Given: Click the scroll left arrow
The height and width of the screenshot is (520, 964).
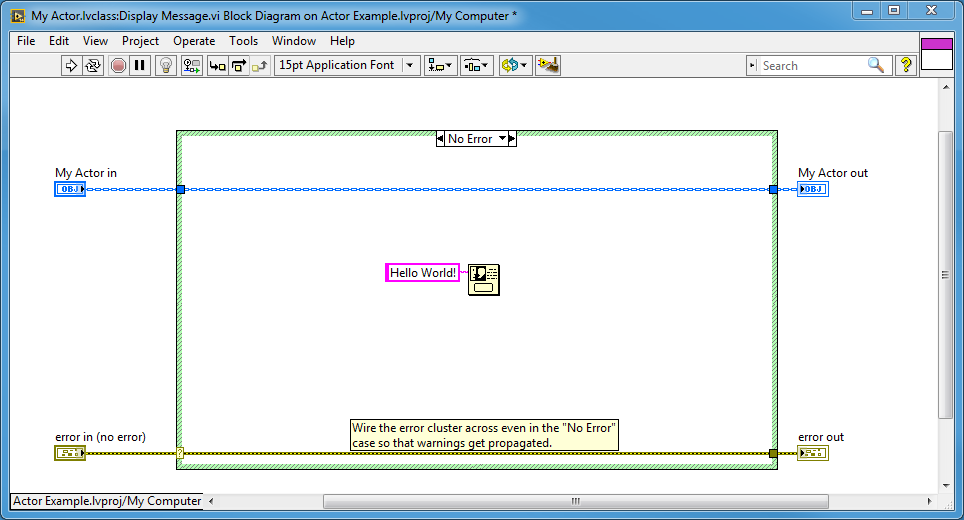Looking at the screenshot, I should click(211, 501).
